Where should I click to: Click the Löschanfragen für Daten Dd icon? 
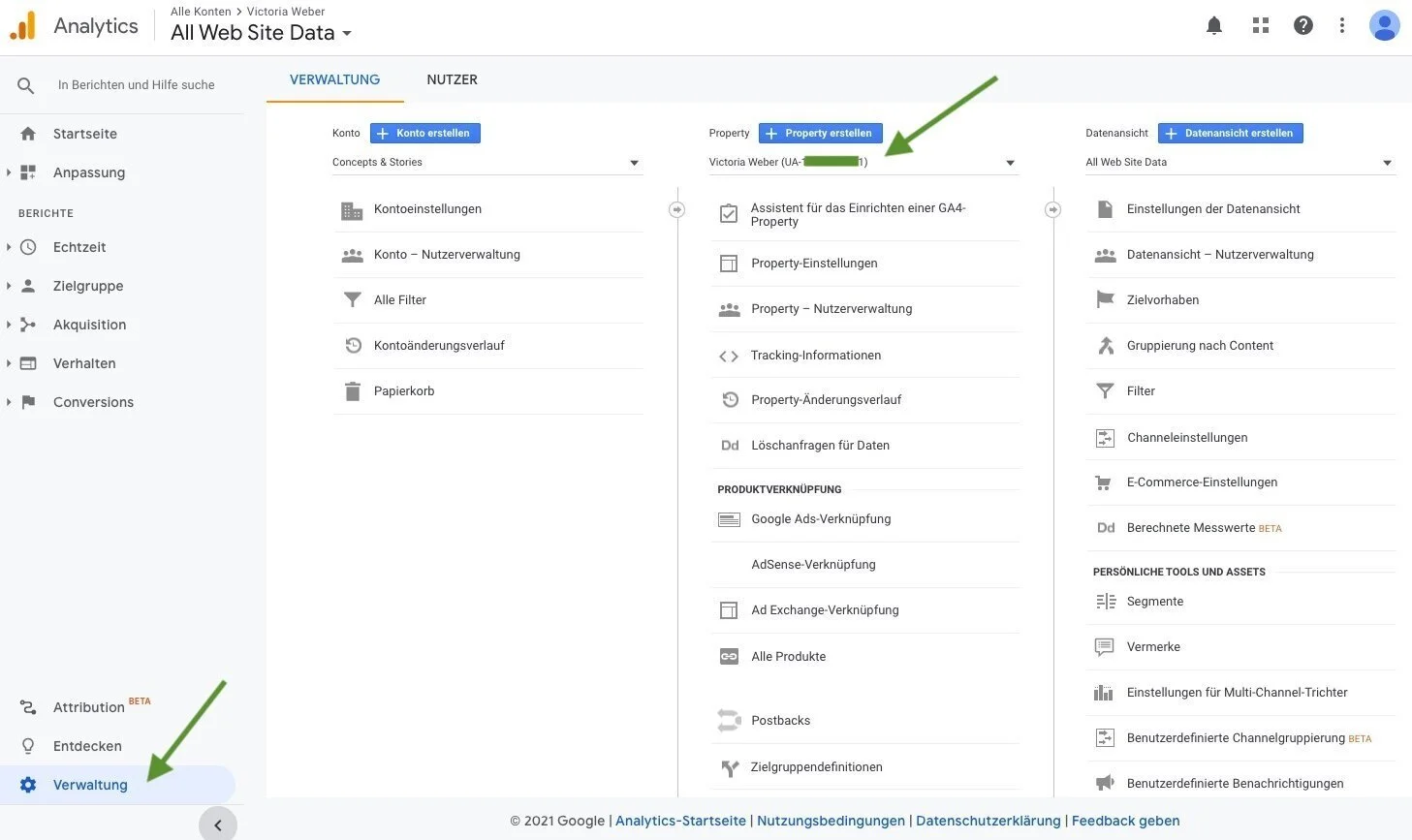[730, 446]
